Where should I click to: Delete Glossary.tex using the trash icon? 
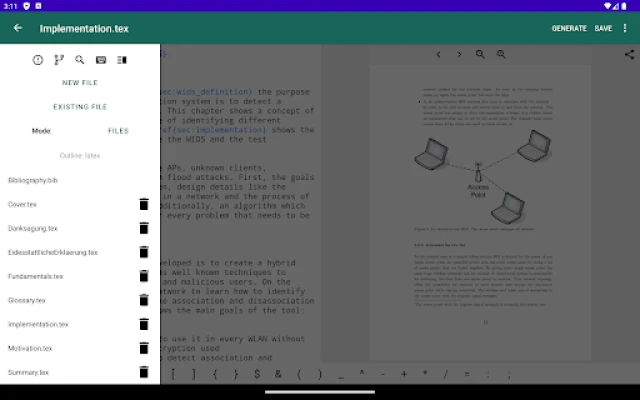pyautogui.click(x=143, y=300)
